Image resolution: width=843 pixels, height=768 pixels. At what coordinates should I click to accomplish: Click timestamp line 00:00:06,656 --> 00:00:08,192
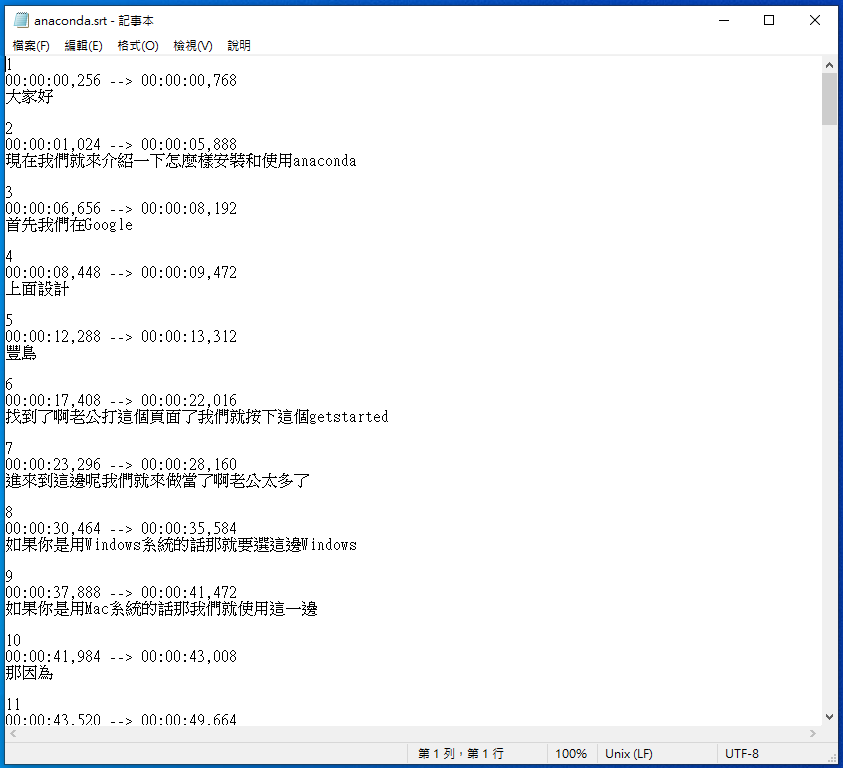click(121, 209)
